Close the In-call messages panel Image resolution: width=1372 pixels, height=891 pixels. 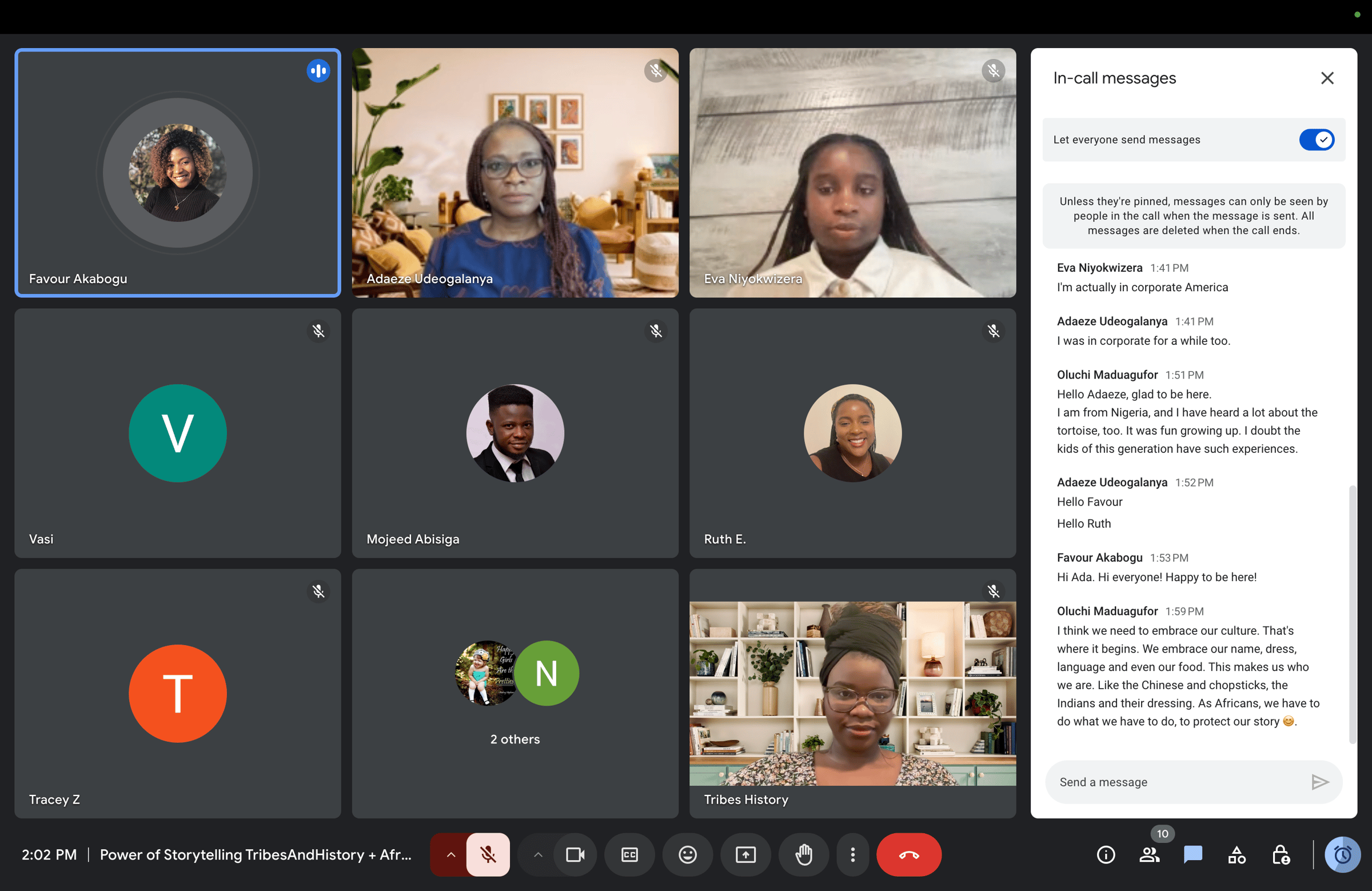pyautogui.click(x=1327, y=78)
